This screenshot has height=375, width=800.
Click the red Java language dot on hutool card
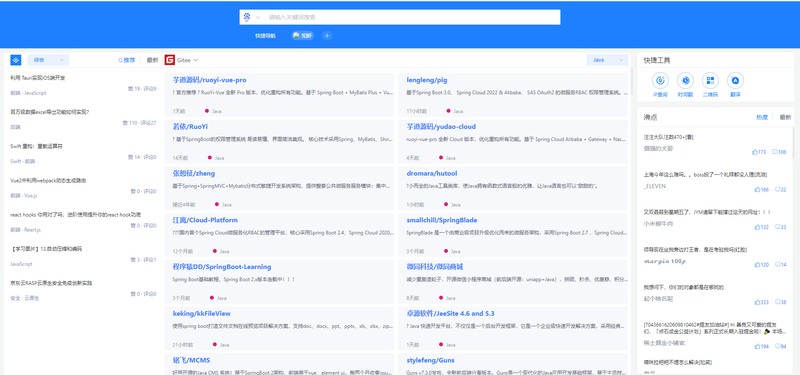[446, 204]
